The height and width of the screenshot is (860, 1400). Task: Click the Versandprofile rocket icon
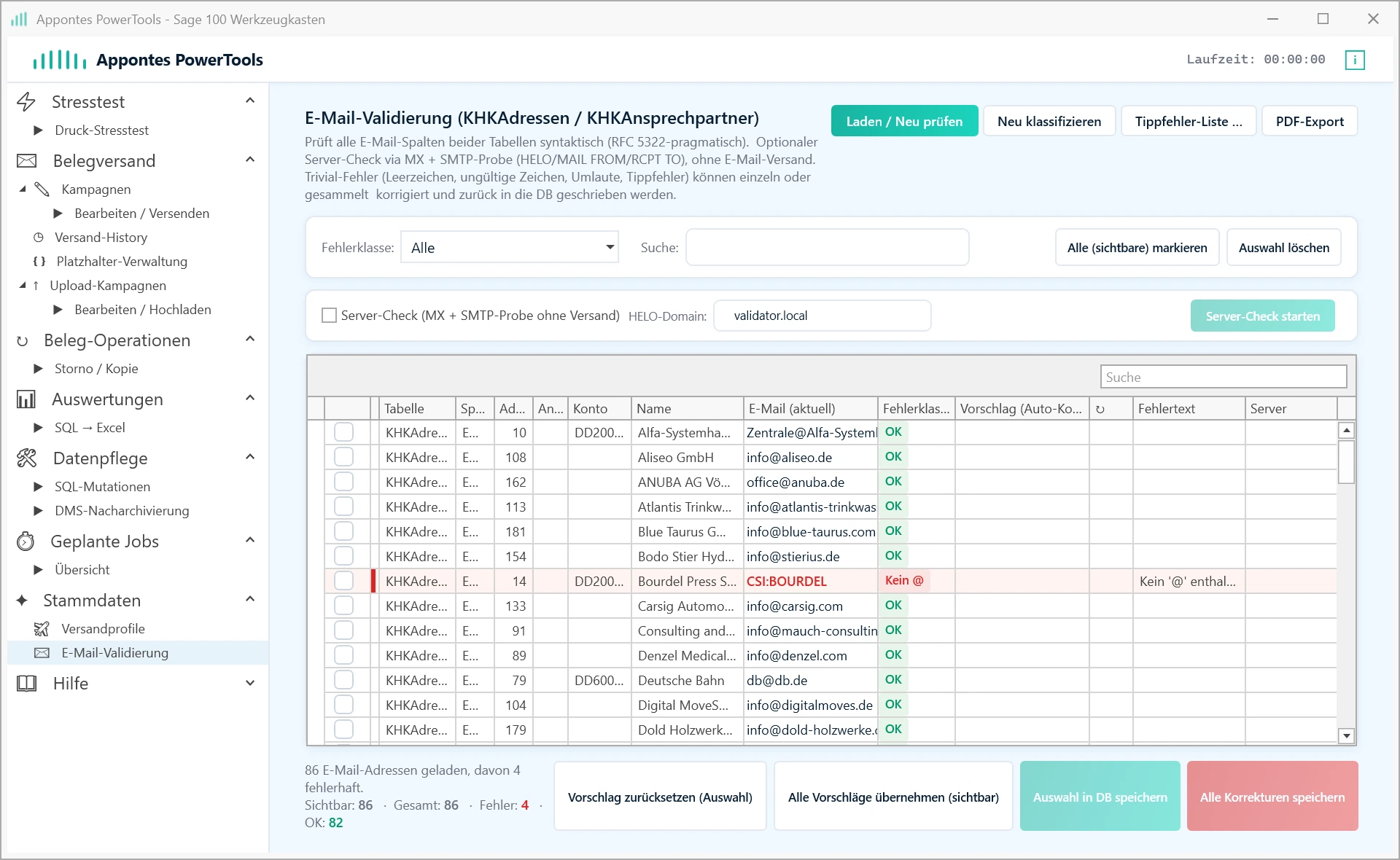tap(42, 629)
